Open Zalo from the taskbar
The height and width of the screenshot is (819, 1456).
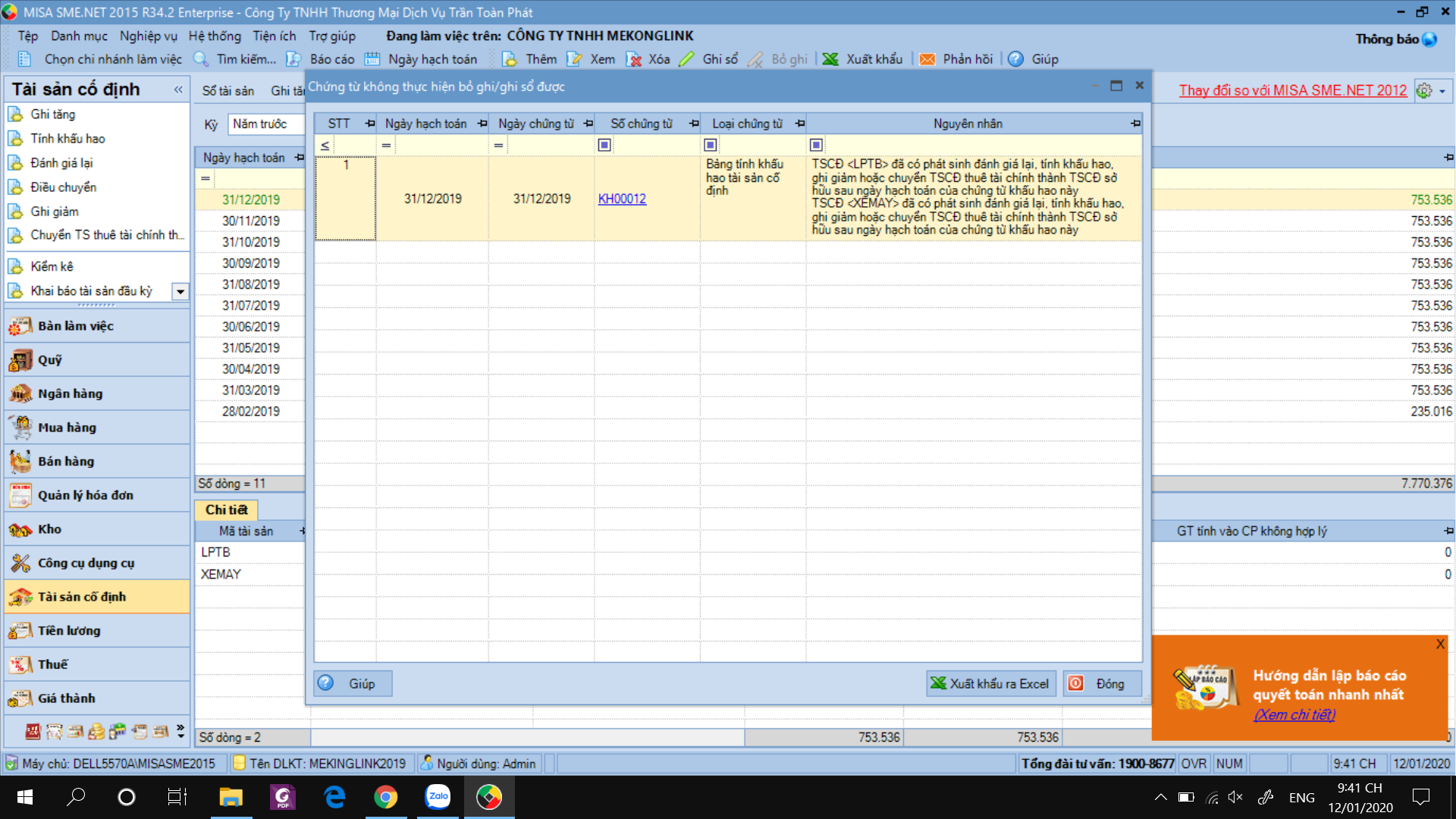click(x=438, y=797)
